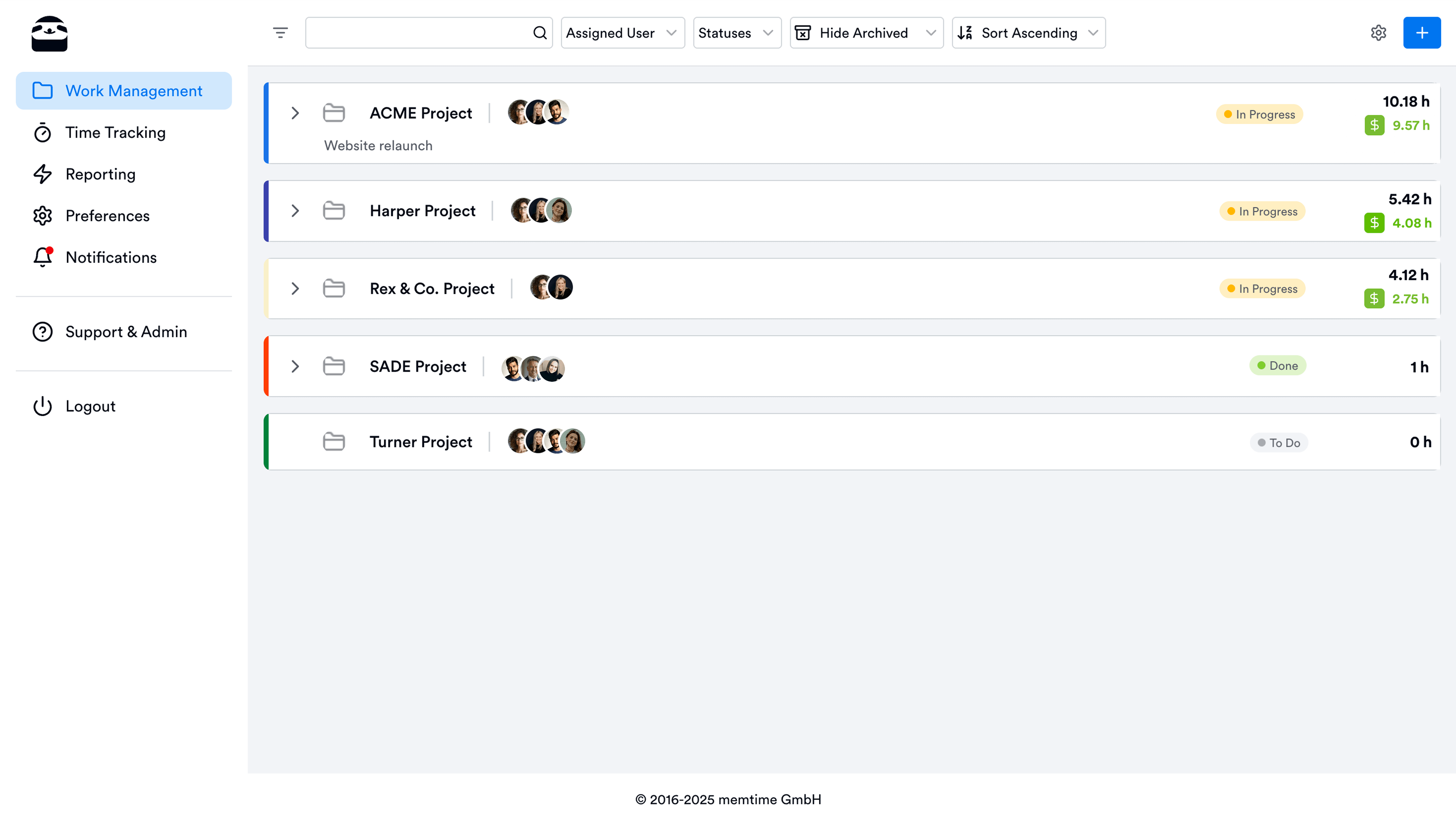Open the Hide Archived dropdown
This screenshot has height=825, width=1456.
click(x=866, y=33)
